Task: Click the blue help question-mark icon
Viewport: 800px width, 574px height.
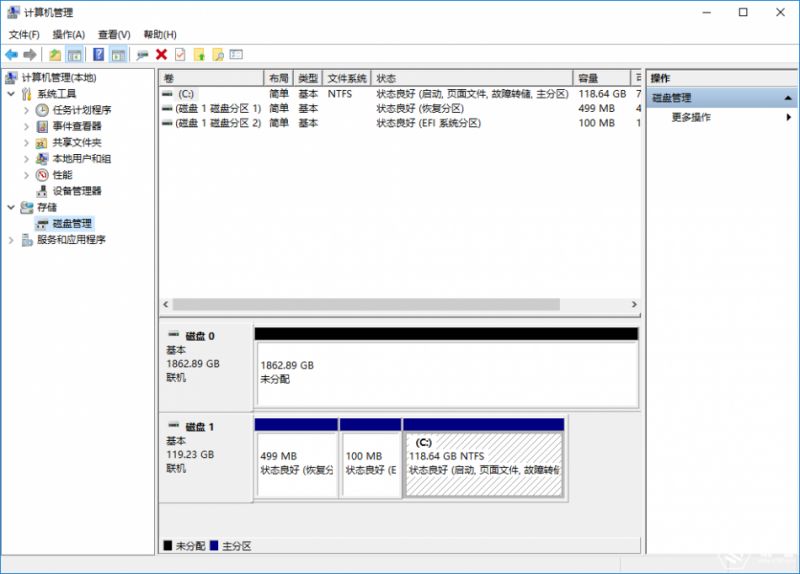Action: point(99,54)
